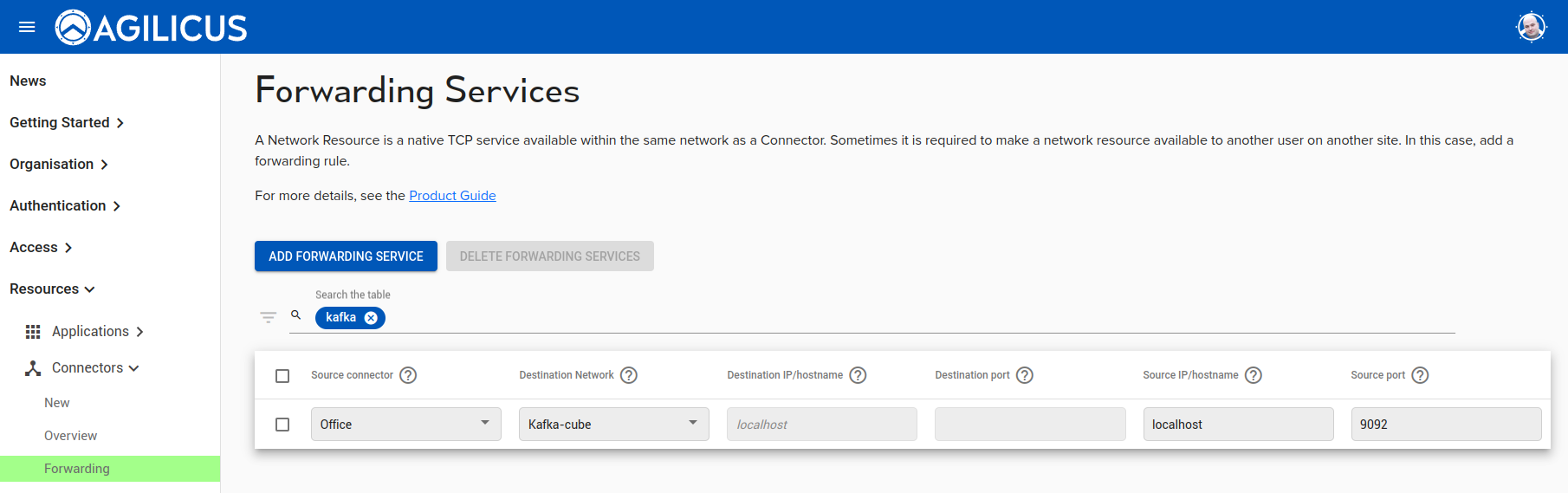
Task: Show help for Destination port column
Action: 1024,375
